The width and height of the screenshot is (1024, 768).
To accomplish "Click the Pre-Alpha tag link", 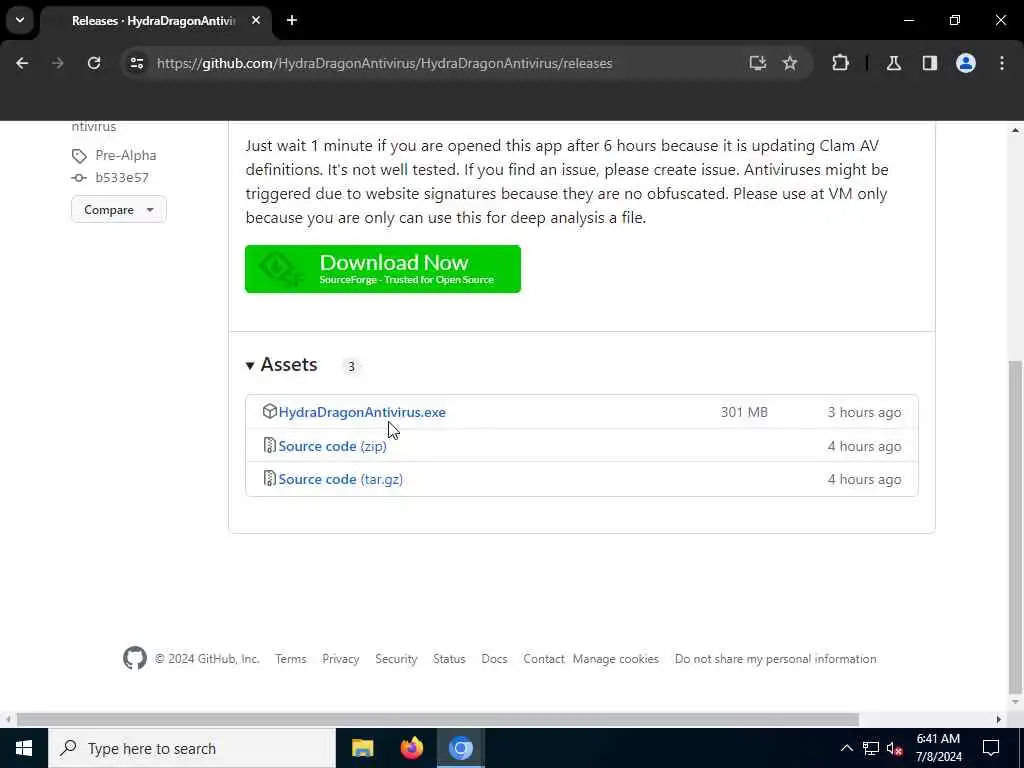I will point(125,155).
